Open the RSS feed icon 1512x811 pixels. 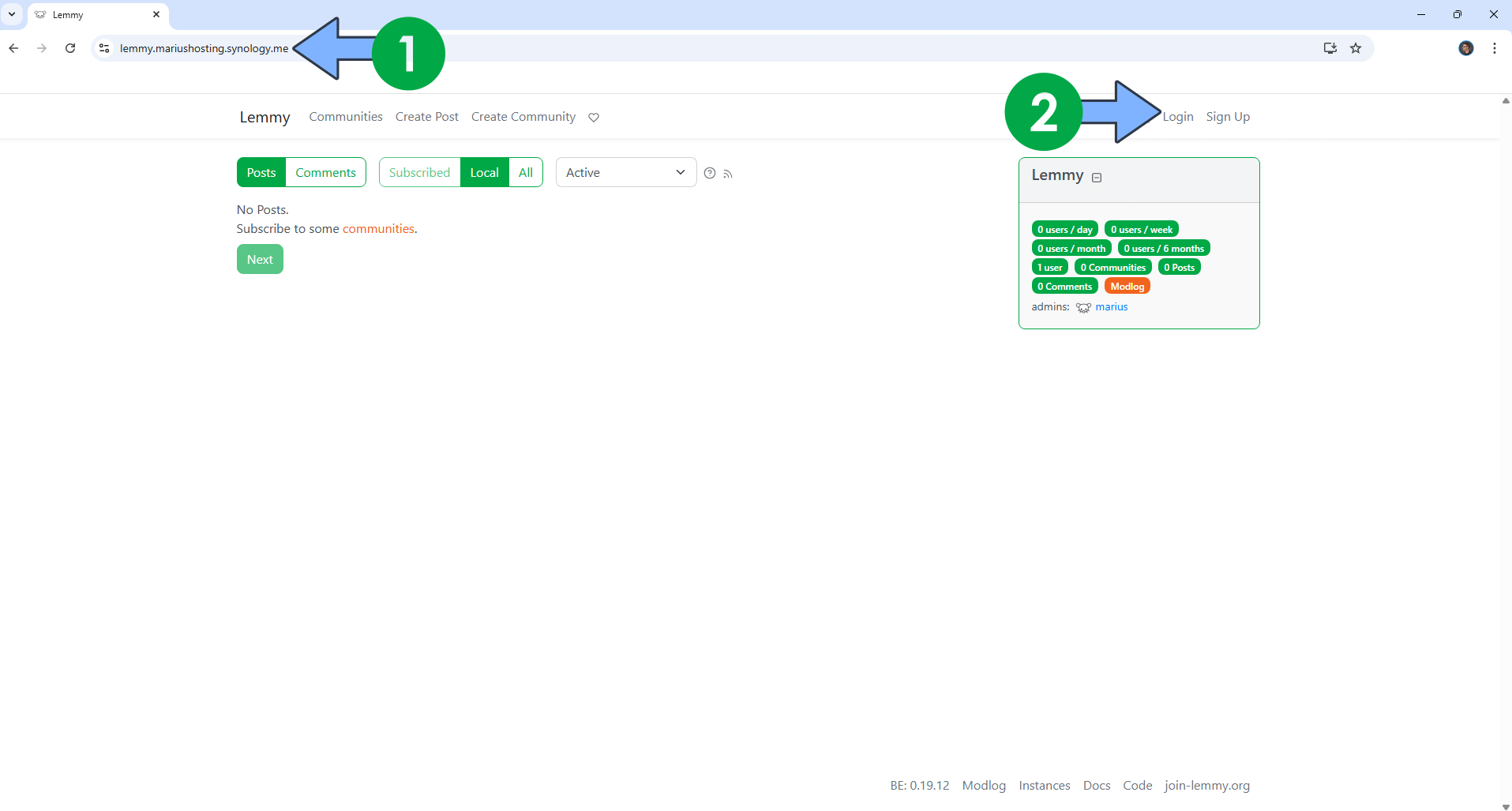click(x=728, y=174)
